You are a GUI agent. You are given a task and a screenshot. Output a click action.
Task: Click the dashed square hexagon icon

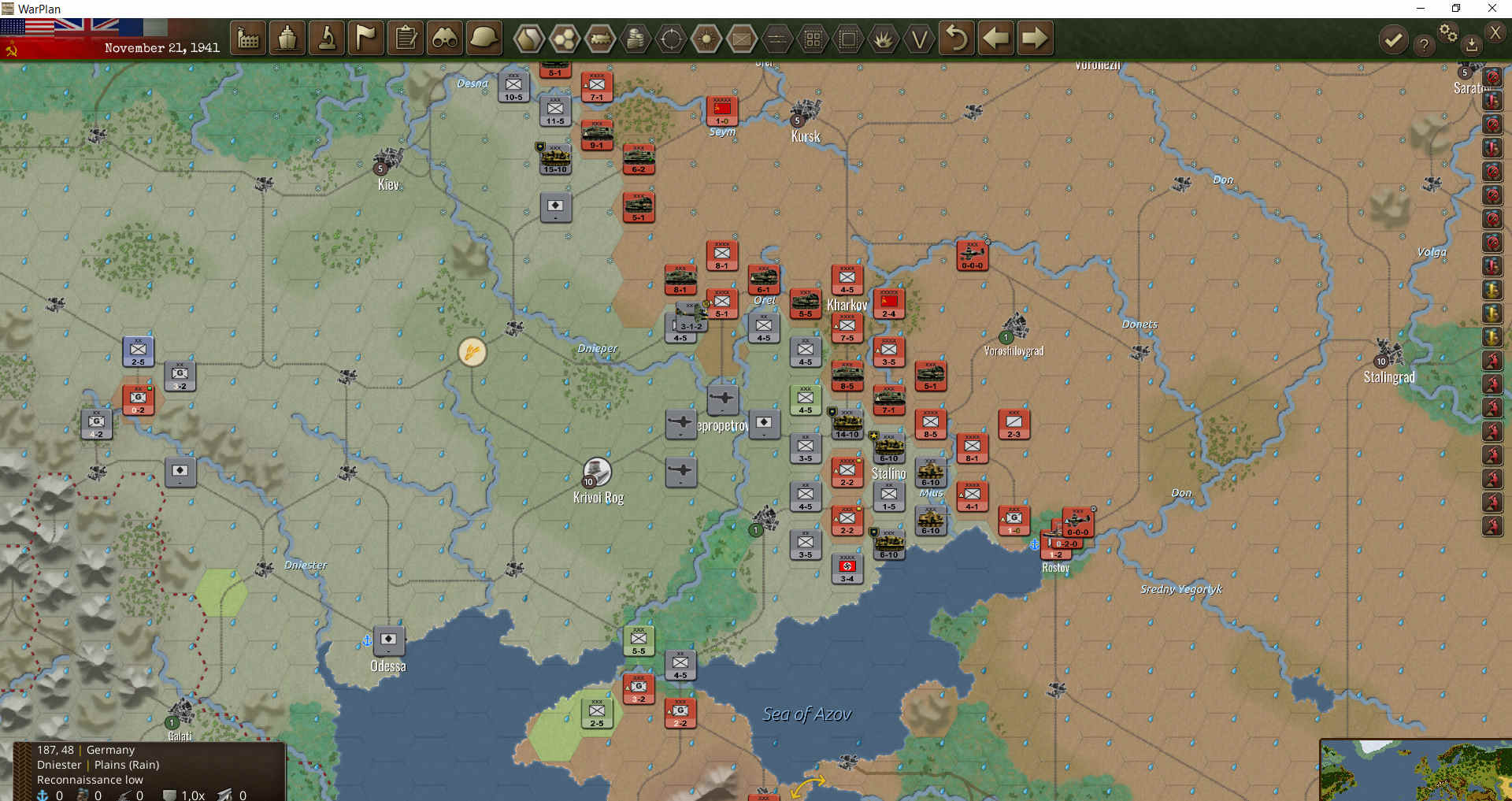point(848,39)
